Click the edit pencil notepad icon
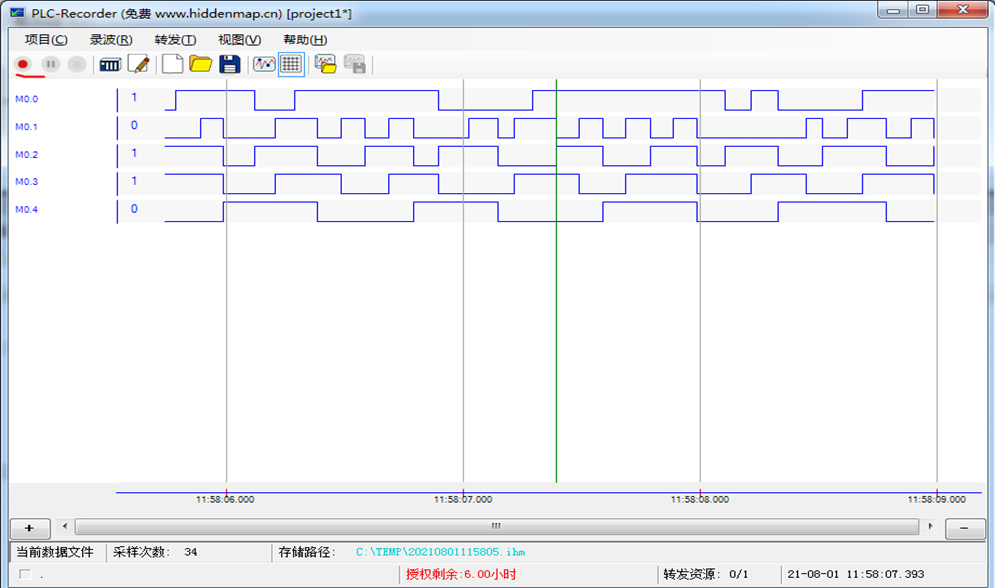Screen dimensions: 995x588 click(139, 64)
